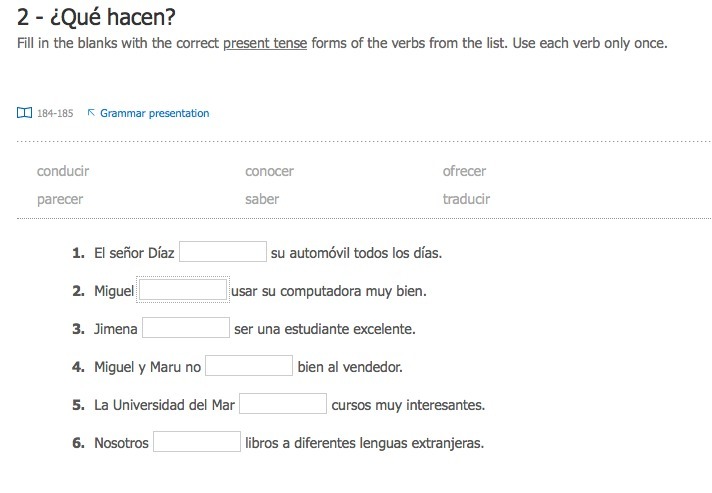
Task: Click the verb 'saber' in the word bank
Action: [x=262, y=199]
